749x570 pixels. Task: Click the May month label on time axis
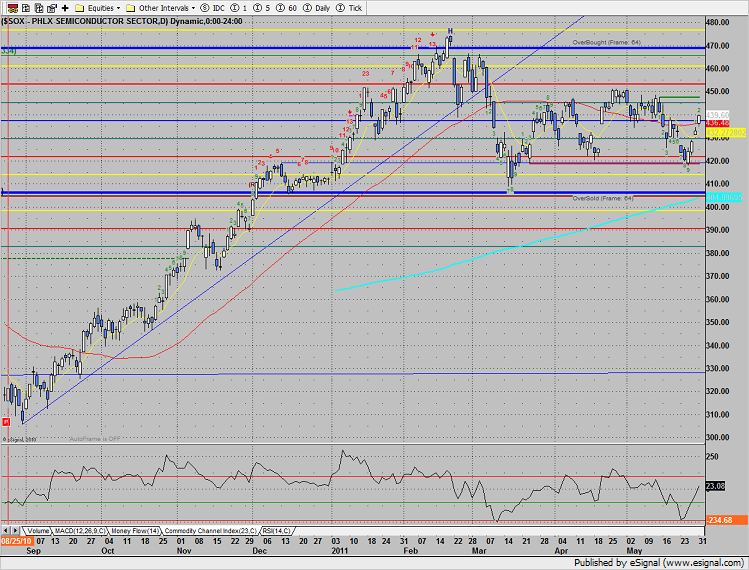coord(634,550)
